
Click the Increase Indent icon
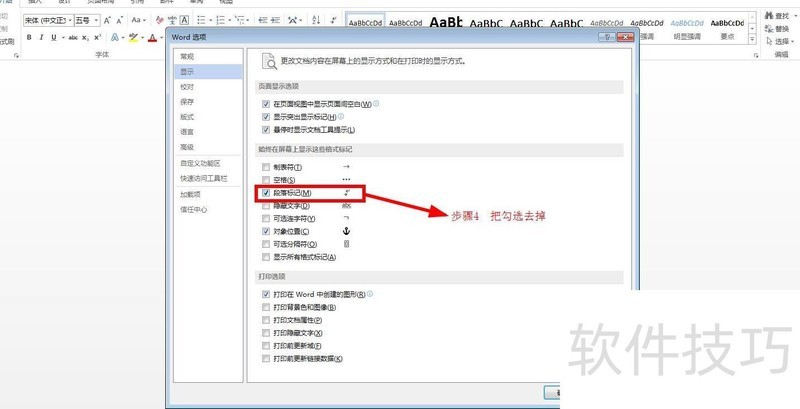tap(276, 20)
